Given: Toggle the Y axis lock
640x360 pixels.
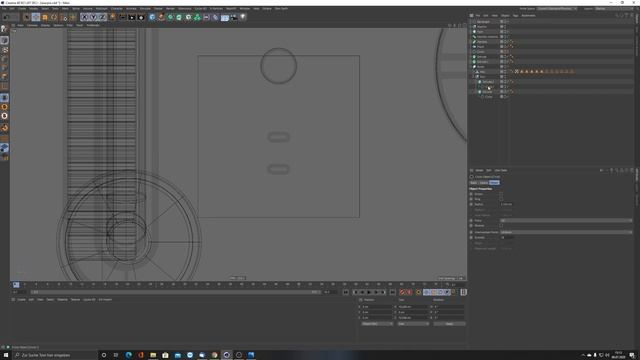Looking at the screenshot, I should point(93,17).
